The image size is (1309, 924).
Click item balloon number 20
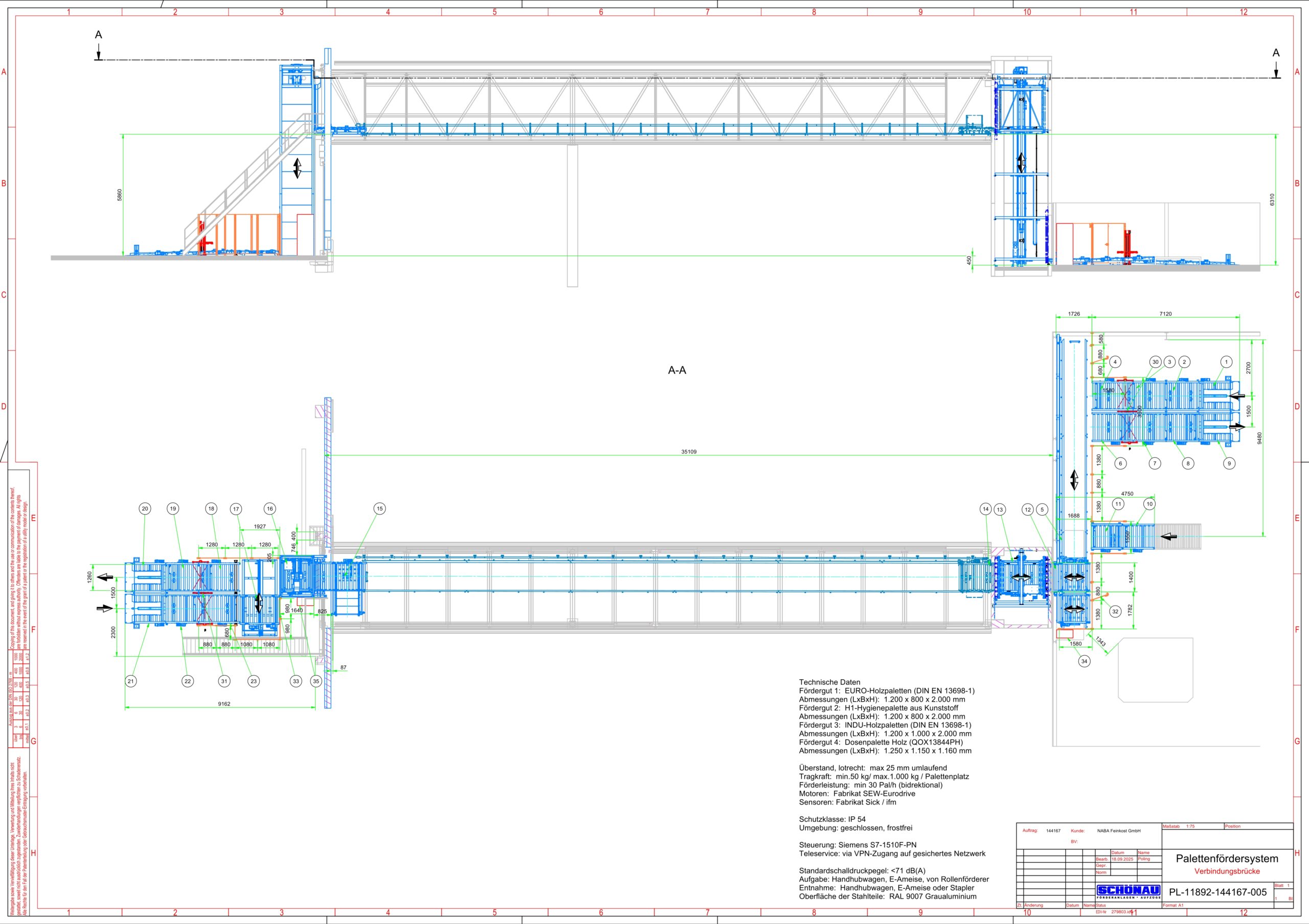(x=145, y=509)
